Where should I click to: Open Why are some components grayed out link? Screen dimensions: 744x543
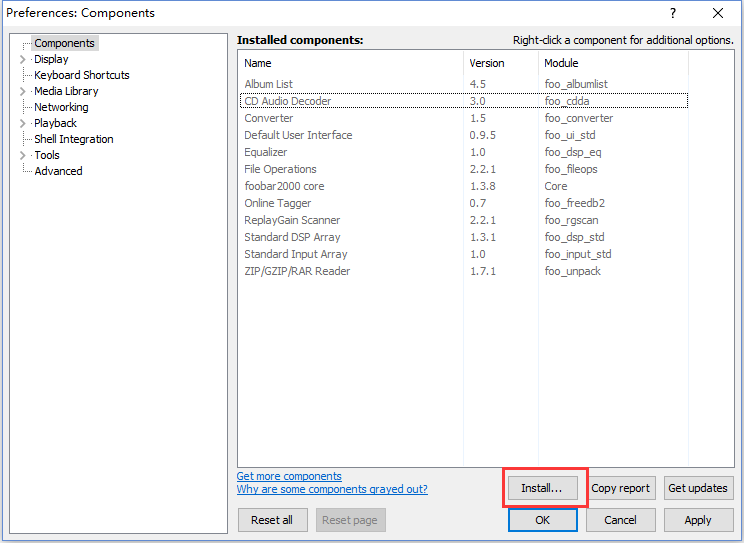point(332,489)
